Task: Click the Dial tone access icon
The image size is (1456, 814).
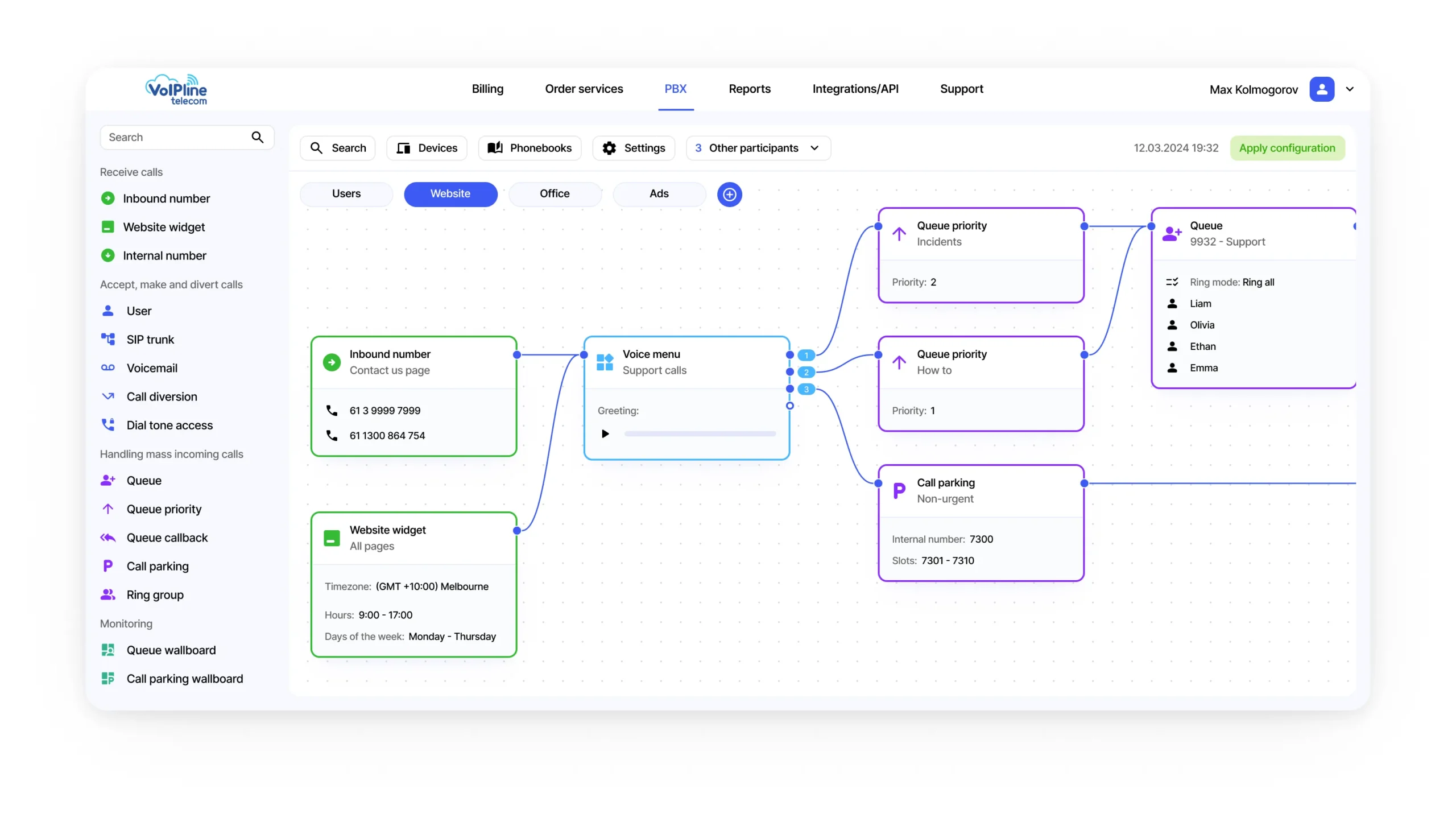Action: (x=107, y=425)
